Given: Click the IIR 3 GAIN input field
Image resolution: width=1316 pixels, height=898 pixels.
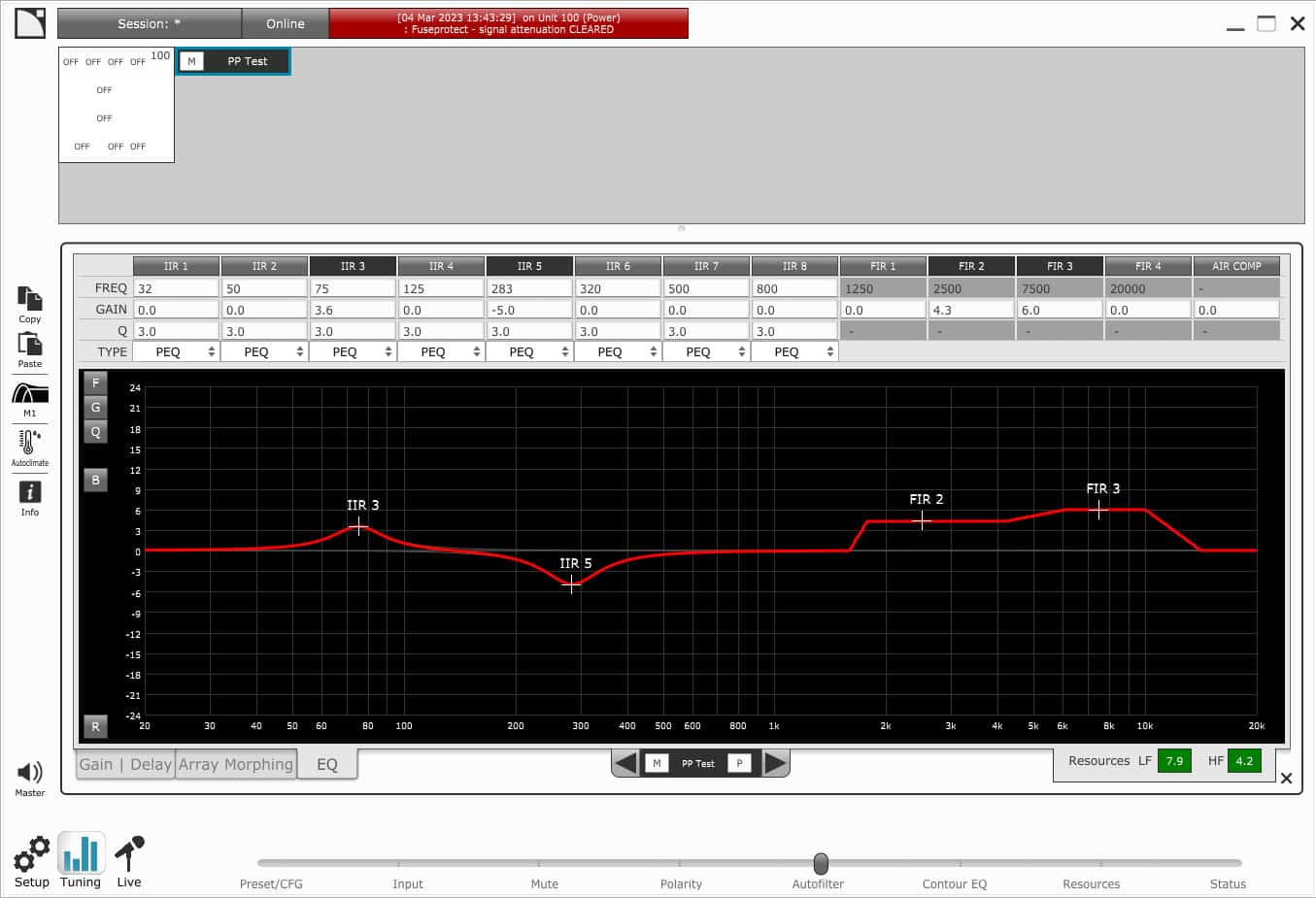Looking at the screenshot, I should tap(353, 310).
